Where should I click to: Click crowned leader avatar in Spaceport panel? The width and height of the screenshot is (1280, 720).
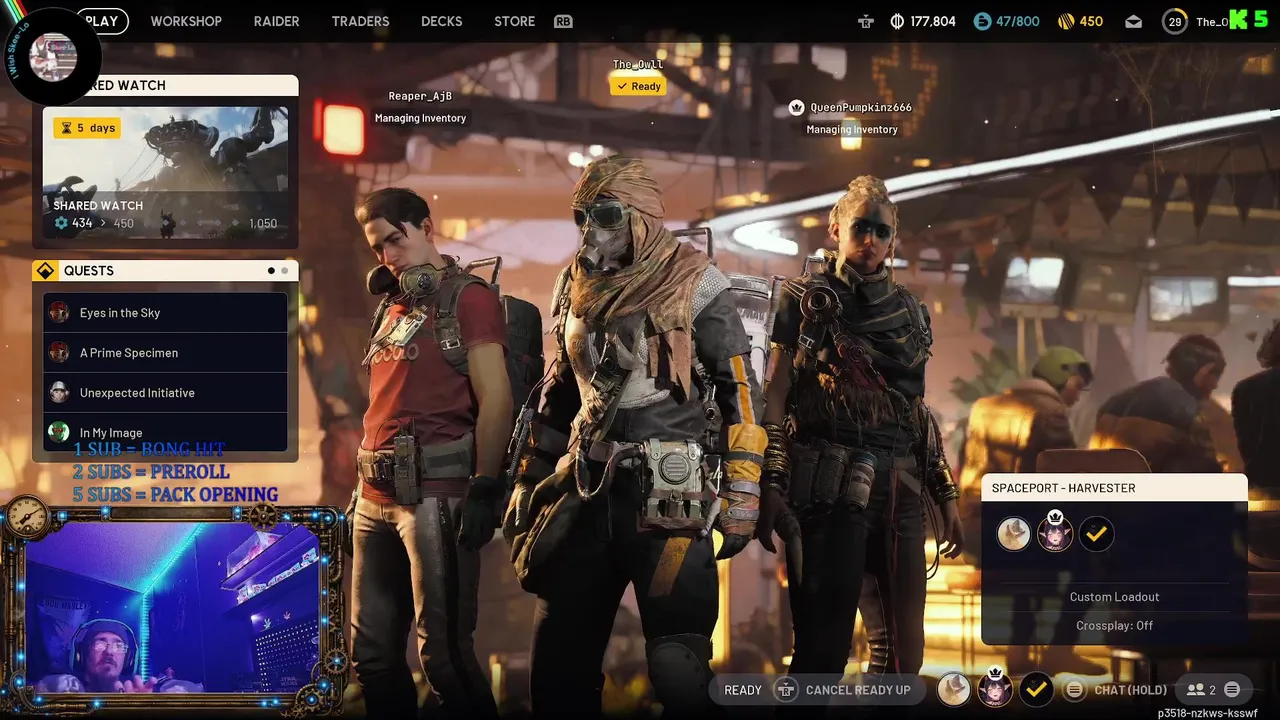[x=1055, y=532]
